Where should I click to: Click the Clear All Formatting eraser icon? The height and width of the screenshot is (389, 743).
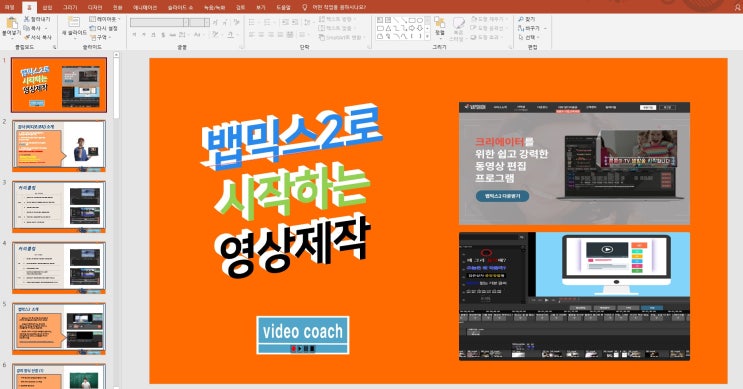(236, 22)
